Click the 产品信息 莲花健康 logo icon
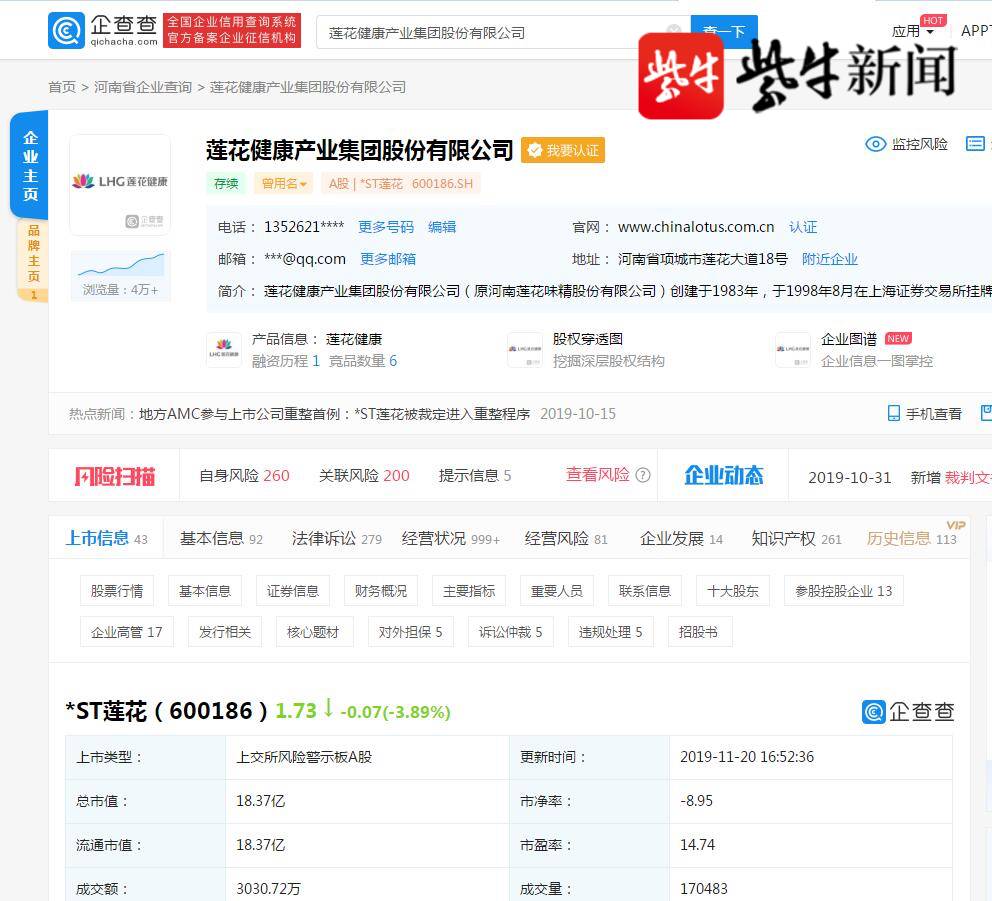The height and width of the screenshot is (901, 992). (x=223, y=350)
